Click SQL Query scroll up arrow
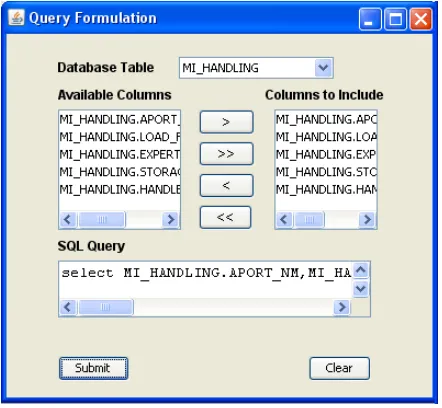The height and width of the screenshot is (408, 442). tap(361, 270)
